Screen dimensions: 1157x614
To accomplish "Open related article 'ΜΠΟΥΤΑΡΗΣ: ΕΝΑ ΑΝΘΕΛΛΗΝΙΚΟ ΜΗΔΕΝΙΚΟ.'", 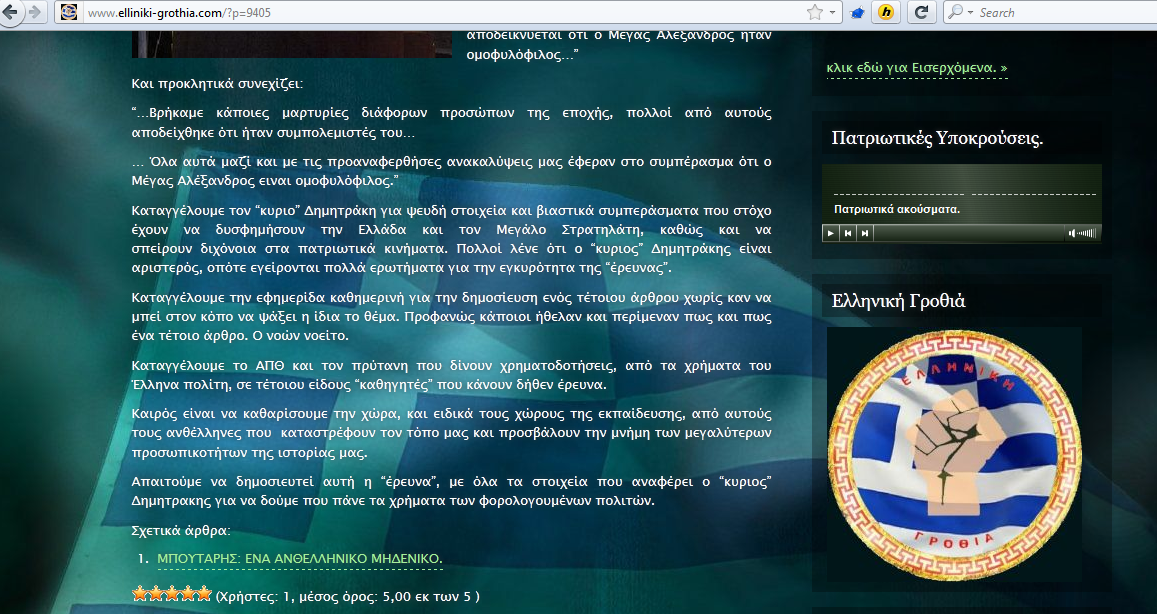I will tap(300, 559).
